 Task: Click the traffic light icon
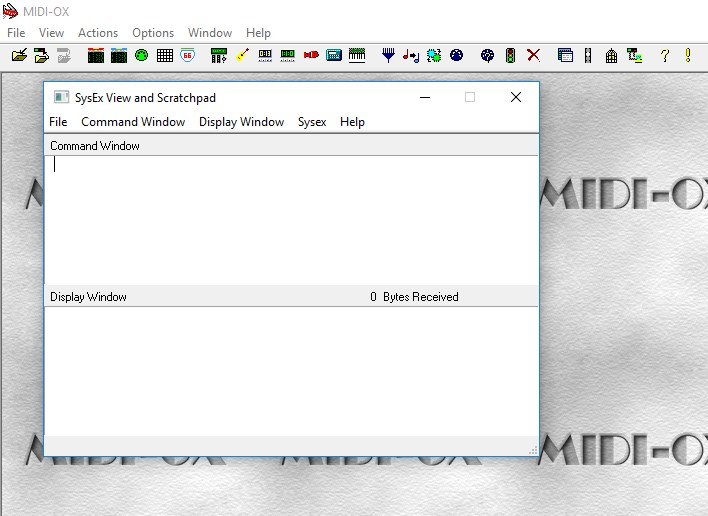[511, 56]
